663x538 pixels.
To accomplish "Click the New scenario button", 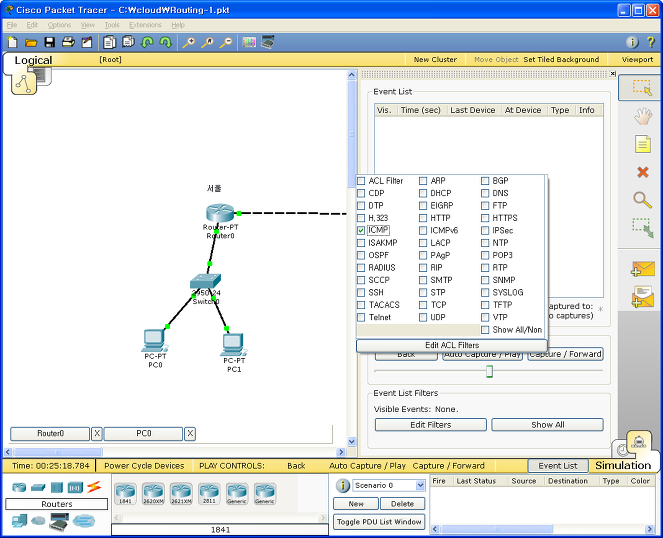I will click(356, 504).
